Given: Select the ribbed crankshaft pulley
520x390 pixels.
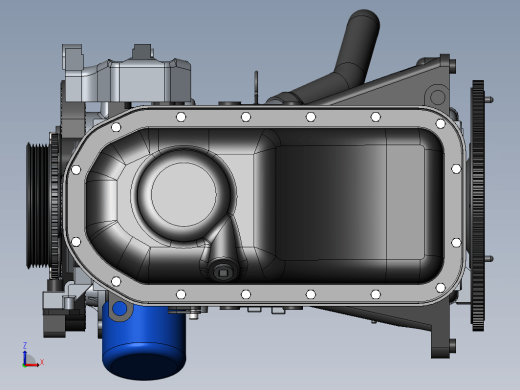Looking at the screenshot, I should coord(38,206).
